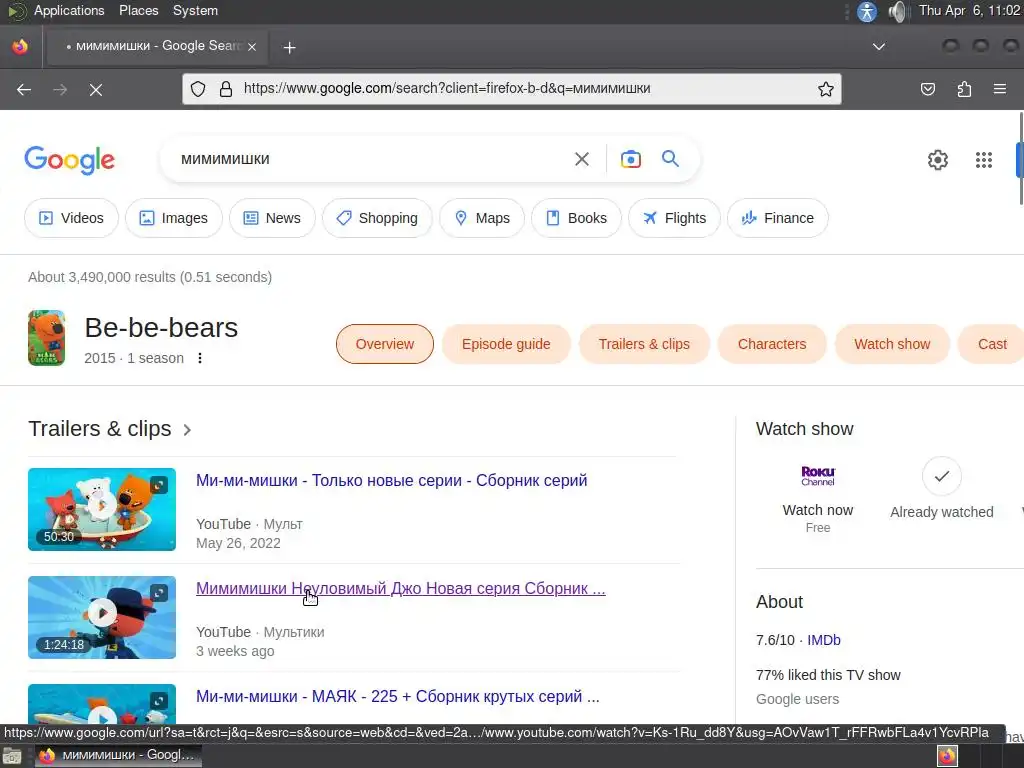1024x768 pixels.
Task: Open the IMDb rating link
Action: click(x=824, y=640)
